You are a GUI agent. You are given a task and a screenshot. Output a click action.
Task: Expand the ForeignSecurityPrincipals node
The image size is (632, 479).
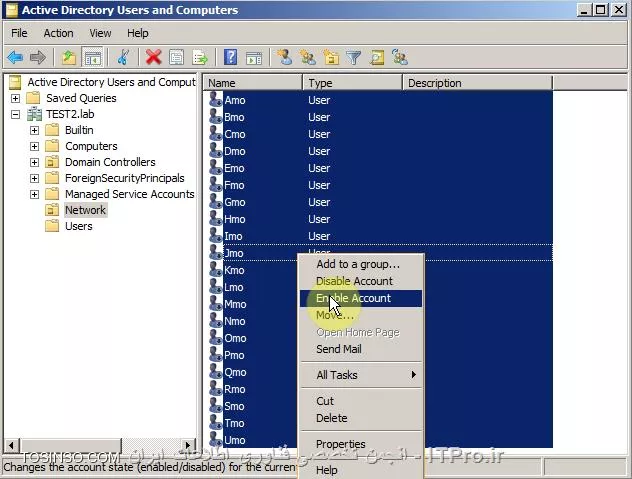34,178
